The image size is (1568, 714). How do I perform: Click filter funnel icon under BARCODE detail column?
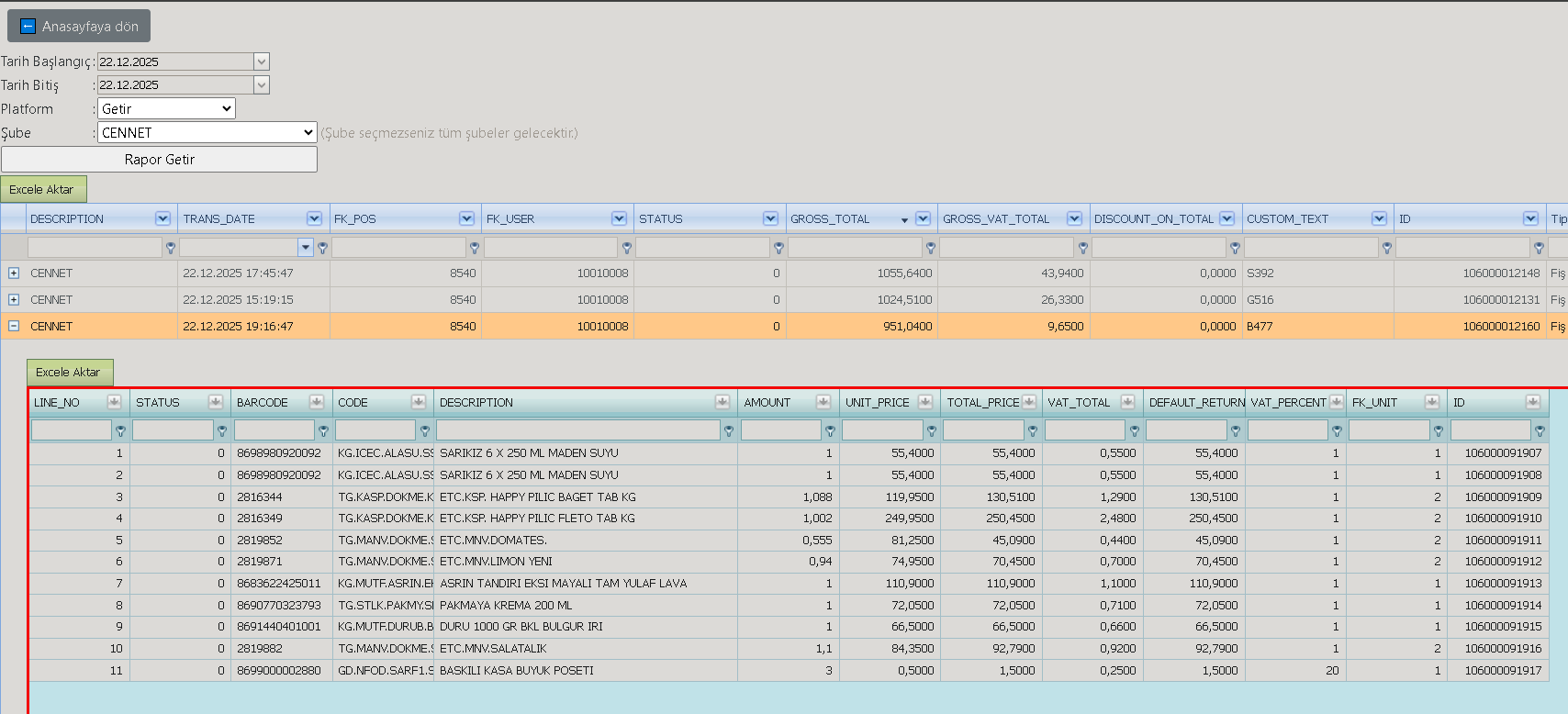[x=323, y=430]
